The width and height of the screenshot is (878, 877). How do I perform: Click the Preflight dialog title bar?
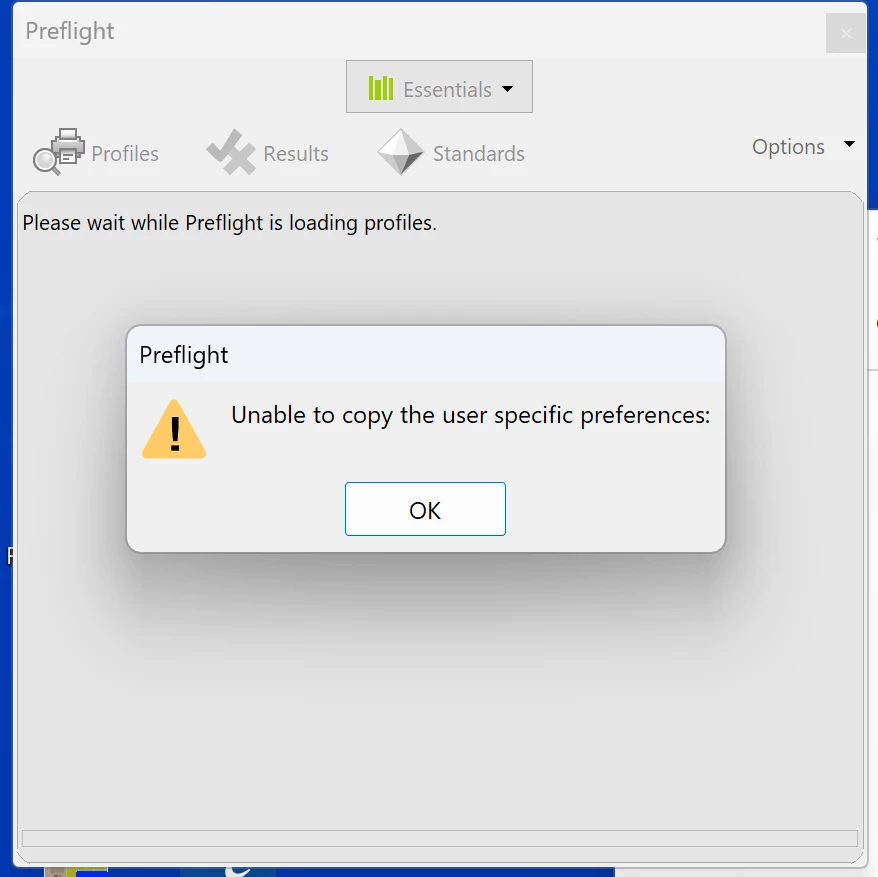point(426,354)
